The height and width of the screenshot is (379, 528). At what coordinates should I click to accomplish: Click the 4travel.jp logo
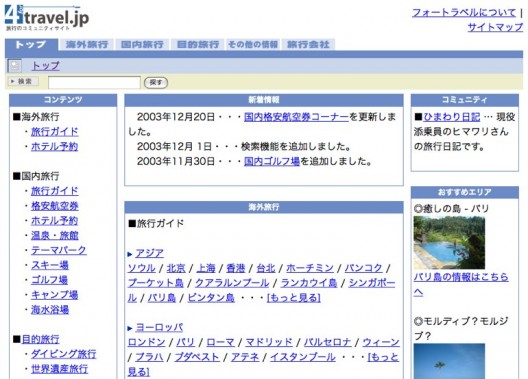47,18
